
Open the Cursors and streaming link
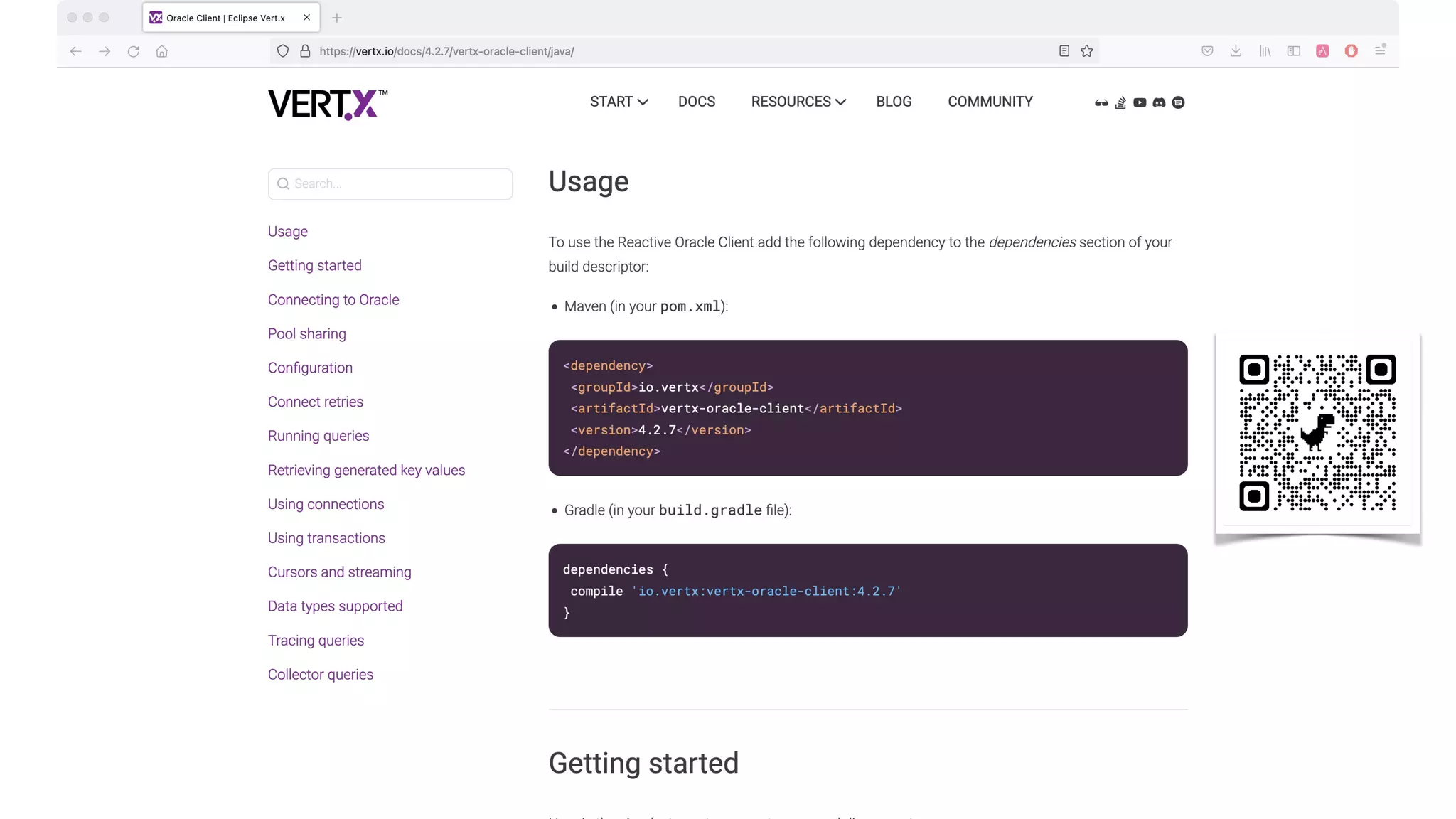click(x=339, y=572)
